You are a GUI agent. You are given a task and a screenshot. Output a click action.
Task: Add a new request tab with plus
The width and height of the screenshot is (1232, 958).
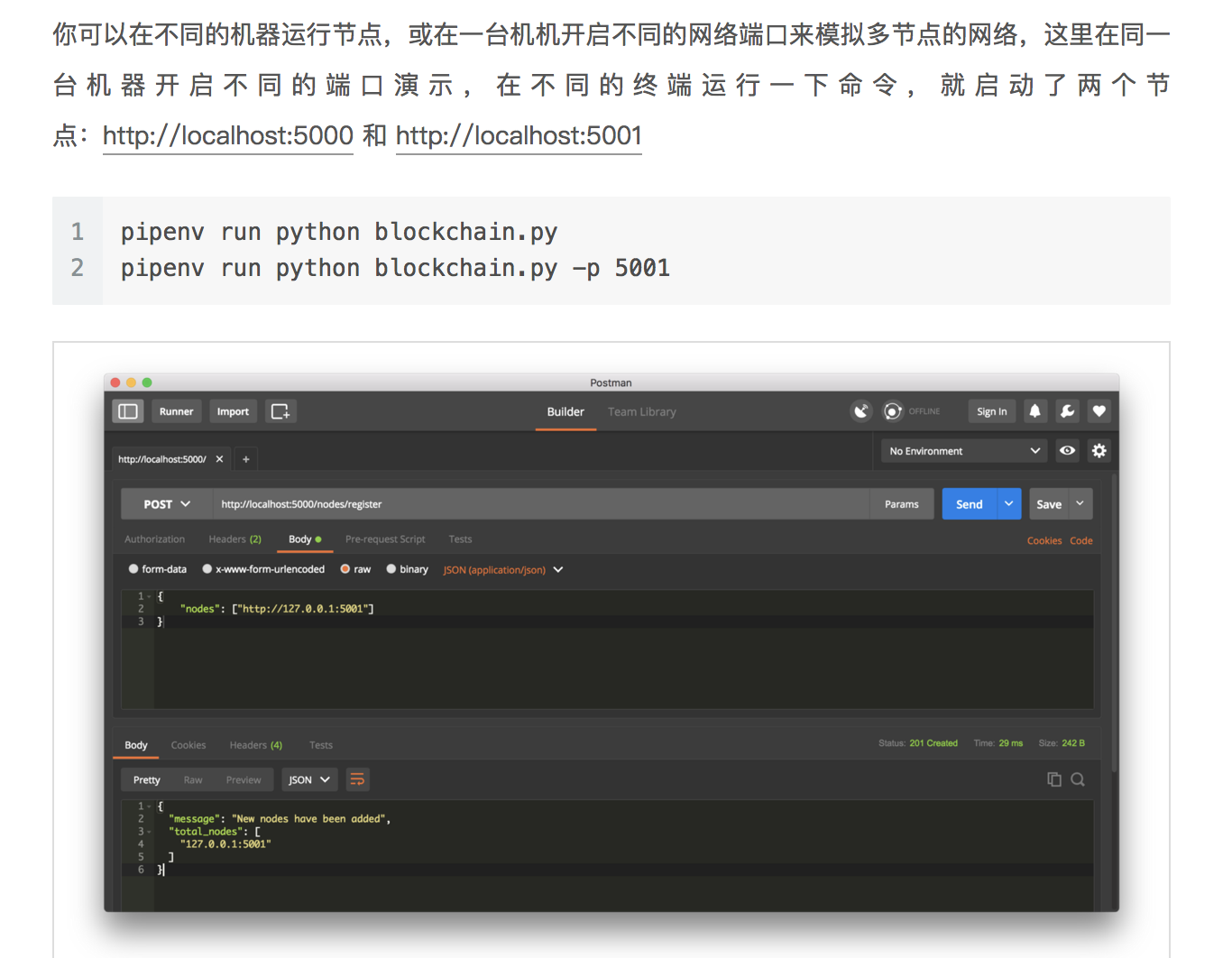pos(245,459)
